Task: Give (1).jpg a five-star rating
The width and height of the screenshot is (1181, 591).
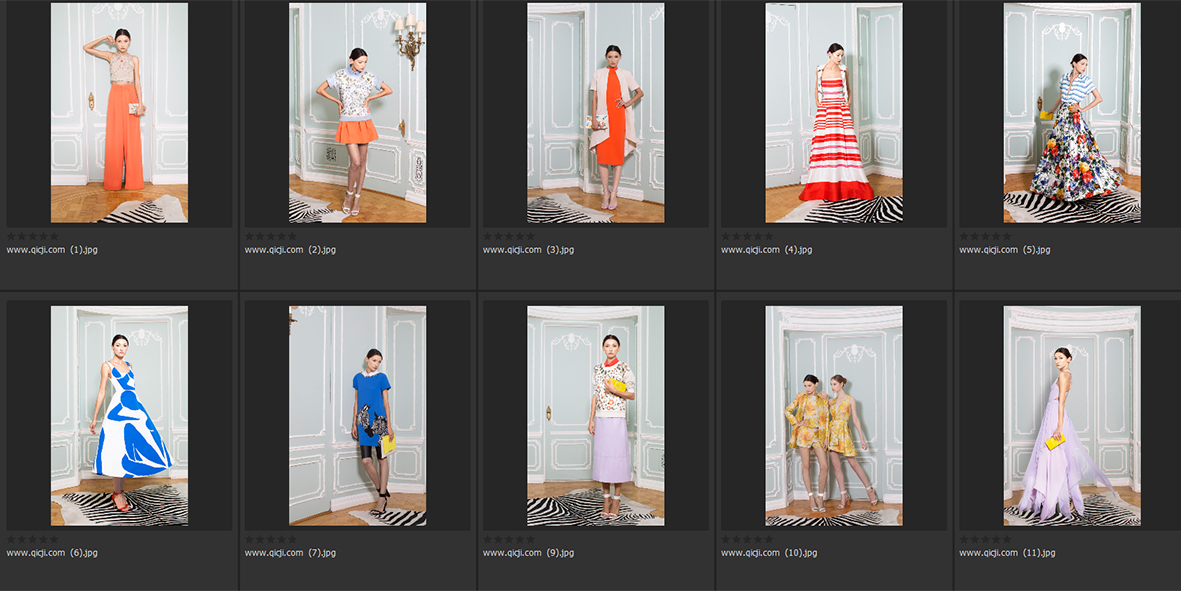Action: click(53, 236)
